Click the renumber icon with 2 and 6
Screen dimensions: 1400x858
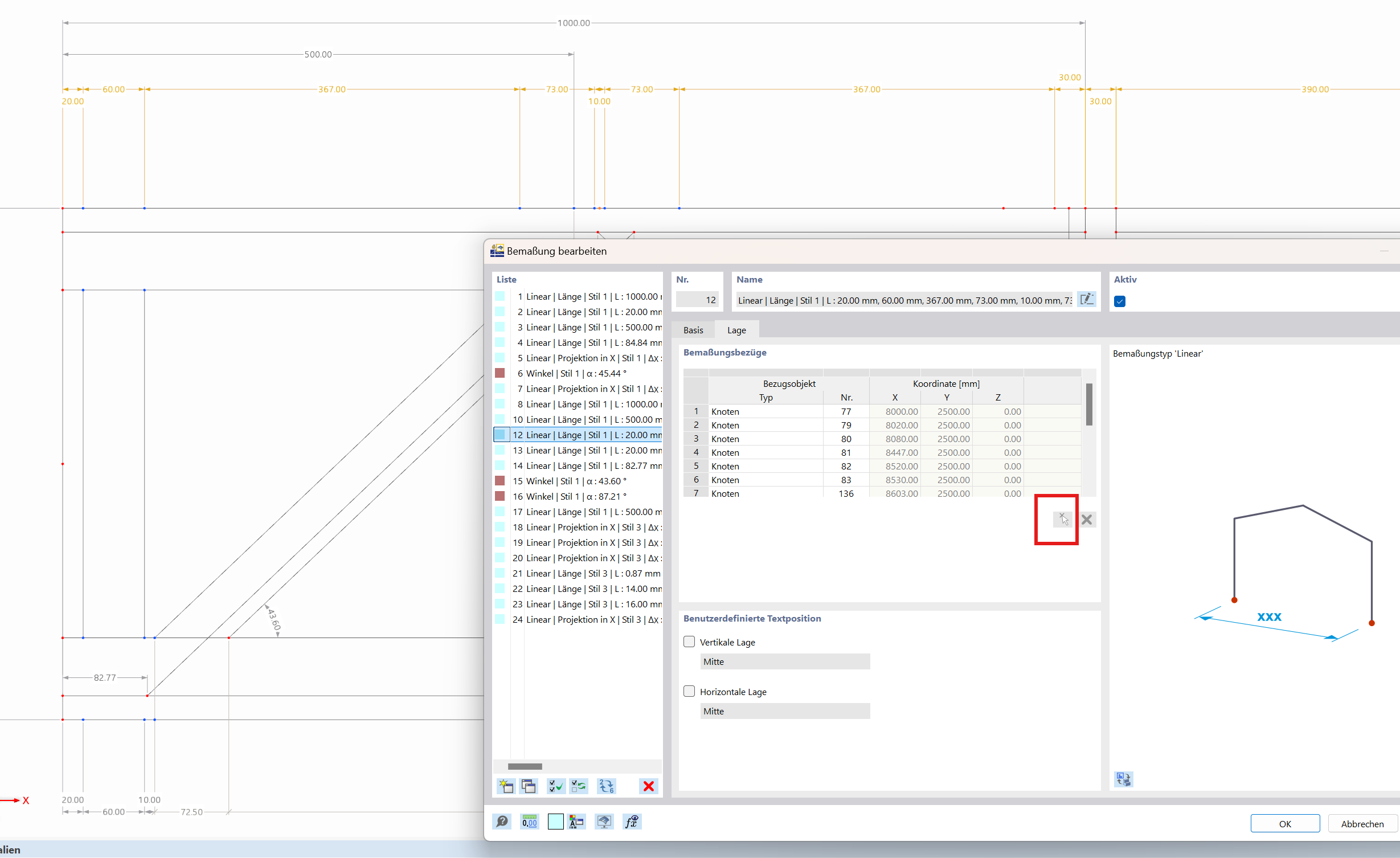(x=606, y=786)
